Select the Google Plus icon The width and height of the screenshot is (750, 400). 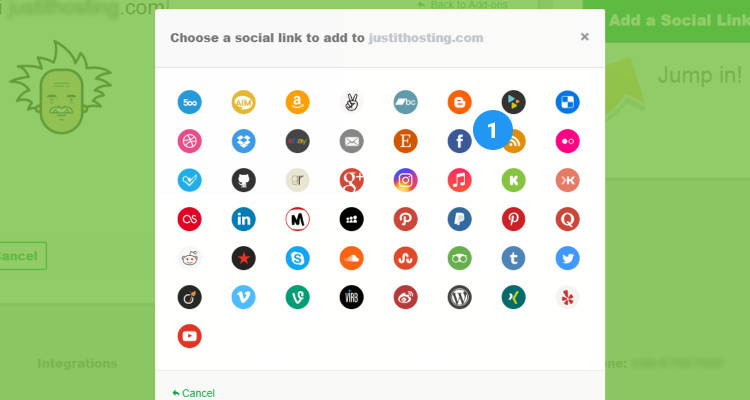pyautogui.click(x=351, y=180)
